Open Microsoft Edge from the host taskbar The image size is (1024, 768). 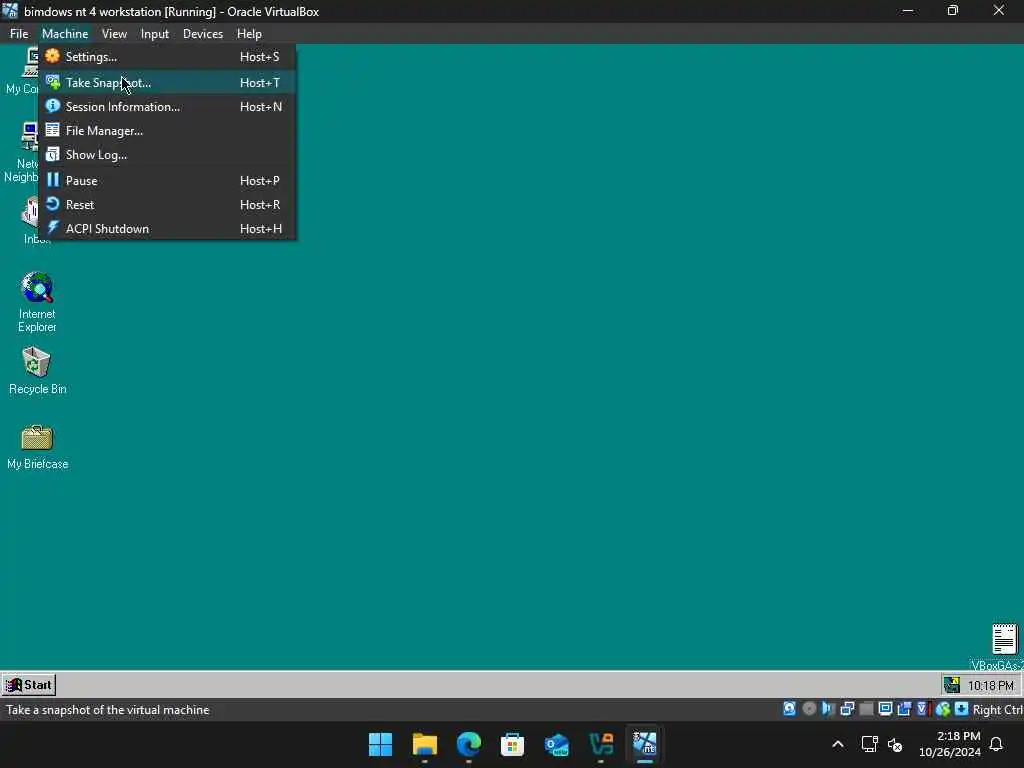[468, 744]
